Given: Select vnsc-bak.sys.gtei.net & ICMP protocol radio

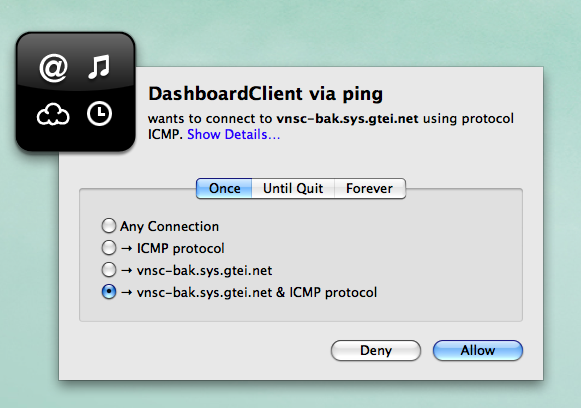Looking at the screenshot, I should coord(109,292).
